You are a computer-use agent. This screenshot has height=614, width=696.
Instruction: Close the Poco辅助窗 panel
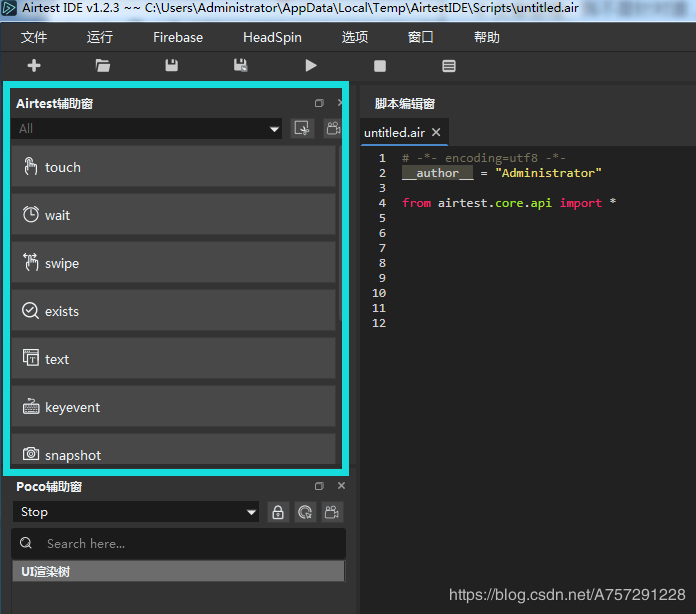(x=341, y=486)
